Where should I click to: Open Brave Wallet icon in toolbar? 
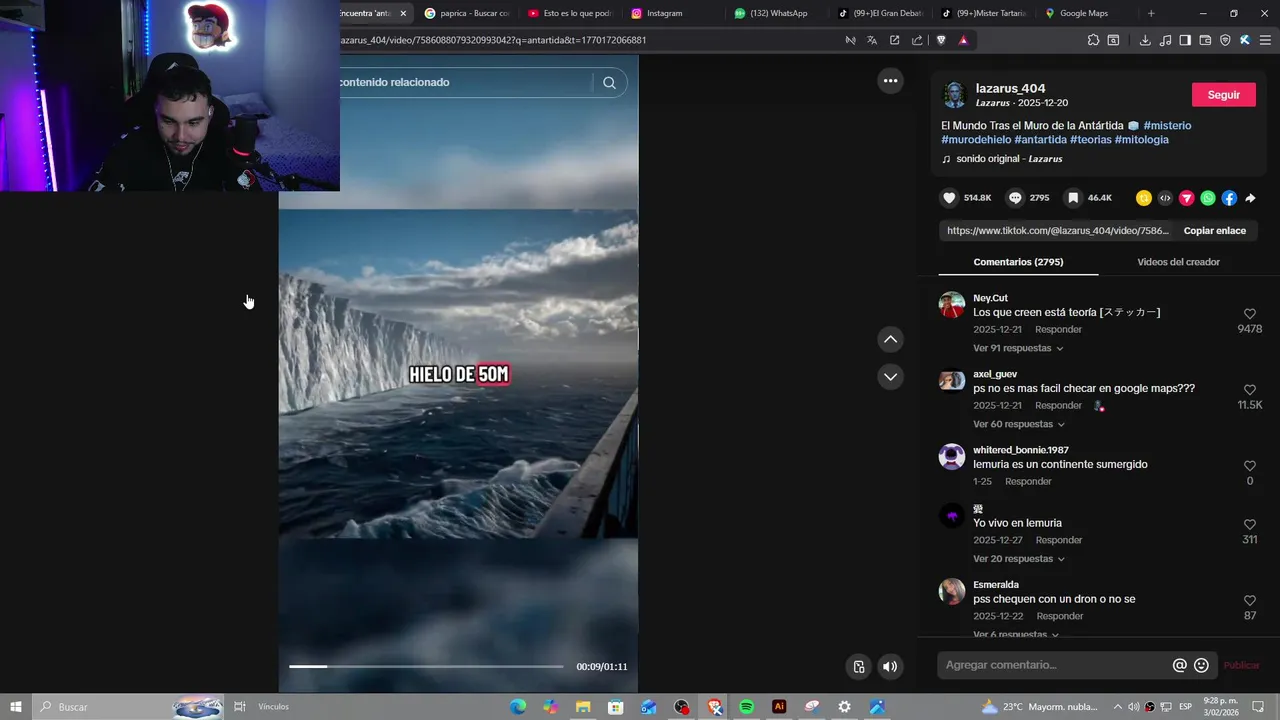(x=1205, y=40)
